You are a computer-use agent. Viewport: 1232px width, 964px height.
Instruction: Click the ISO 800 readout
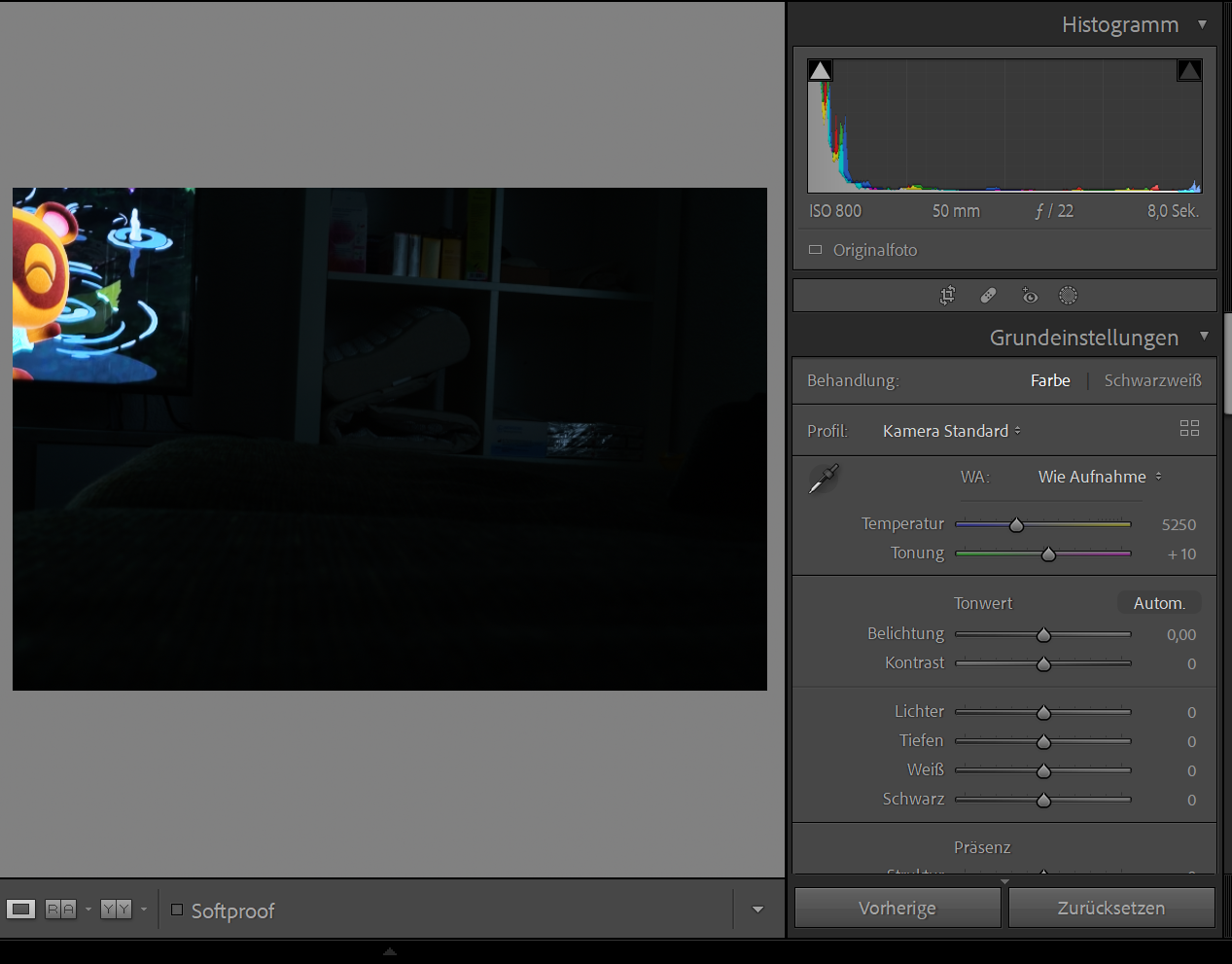(835, 211)
